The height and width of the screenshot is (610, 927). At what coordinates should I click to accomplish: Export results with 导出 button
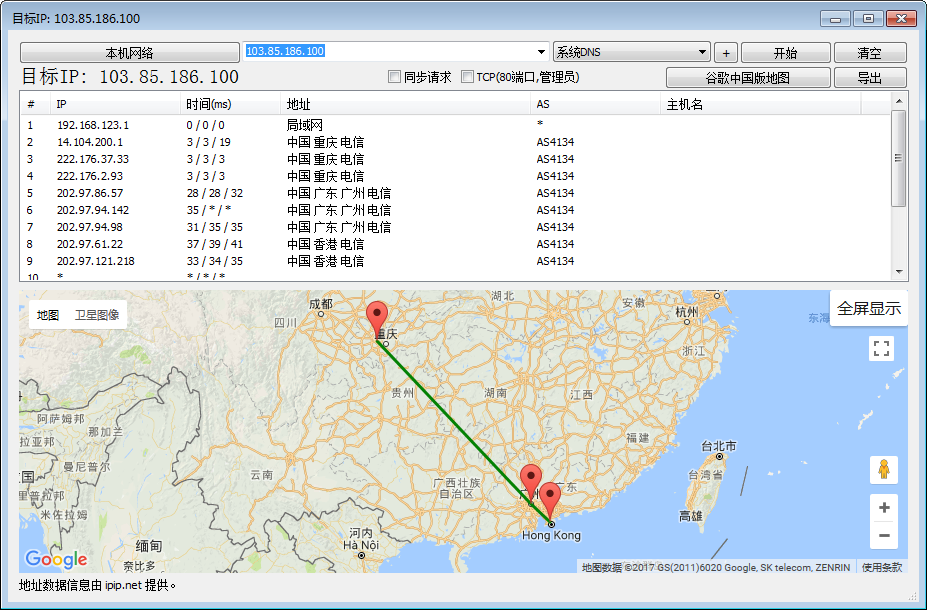point(870,77)
